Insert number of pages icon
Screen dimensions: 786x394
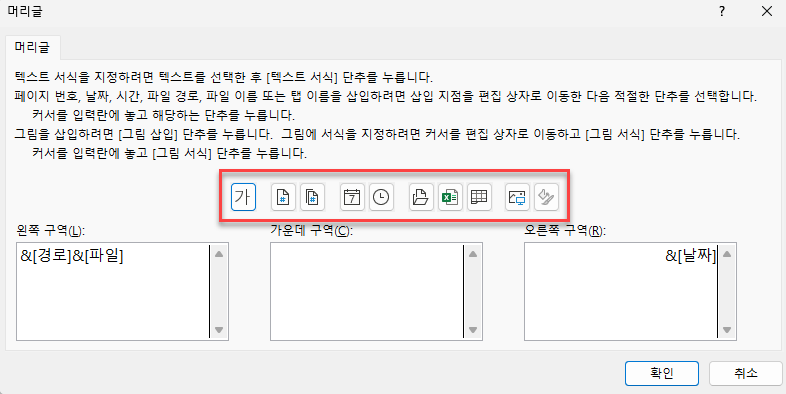point(312,197)
